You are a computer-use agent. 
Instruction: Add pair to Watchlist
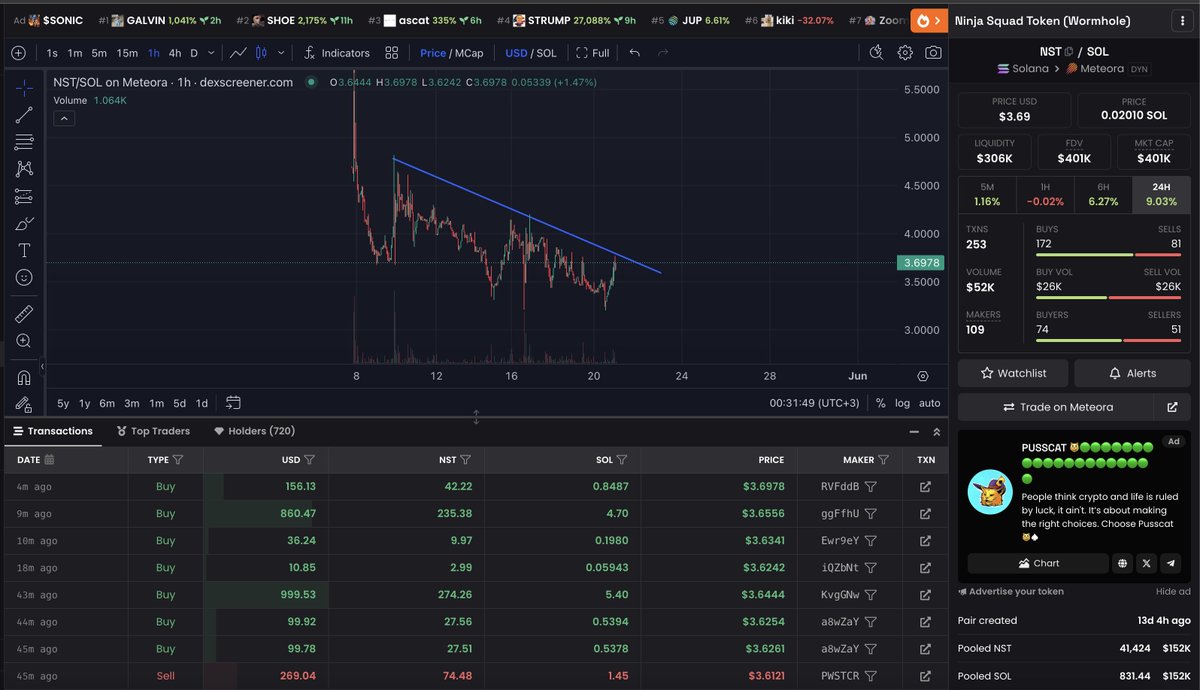tap(1013, 373)
